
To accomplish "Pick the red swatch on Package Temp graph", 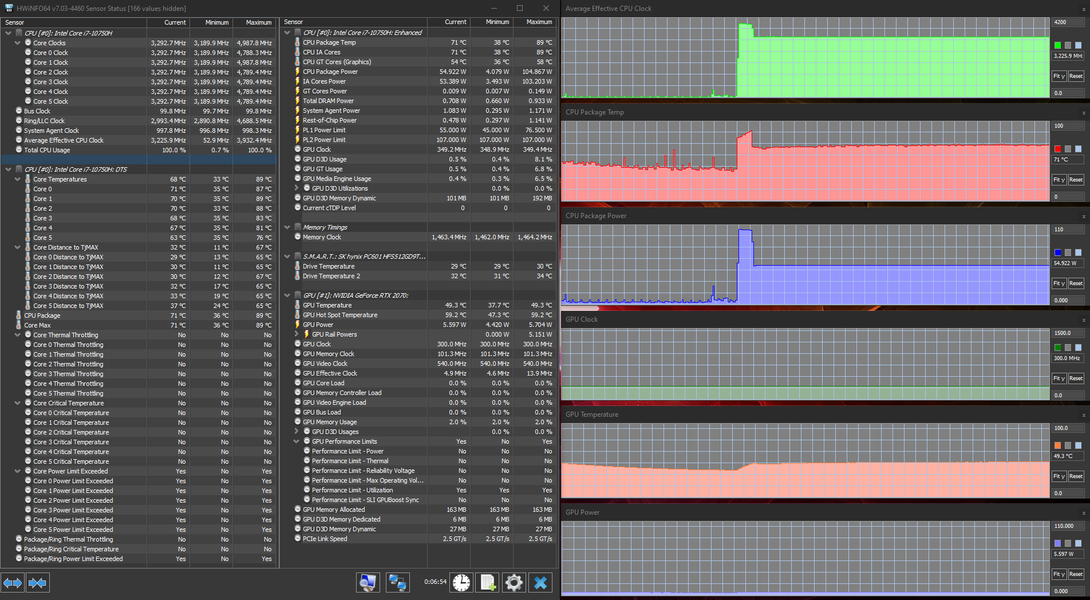I will pyautogui.click(x=1057, y=149).
